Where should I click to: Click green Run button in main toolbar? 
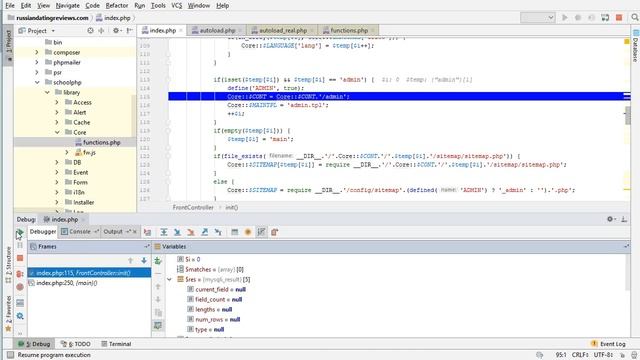(x=564, y=18)
